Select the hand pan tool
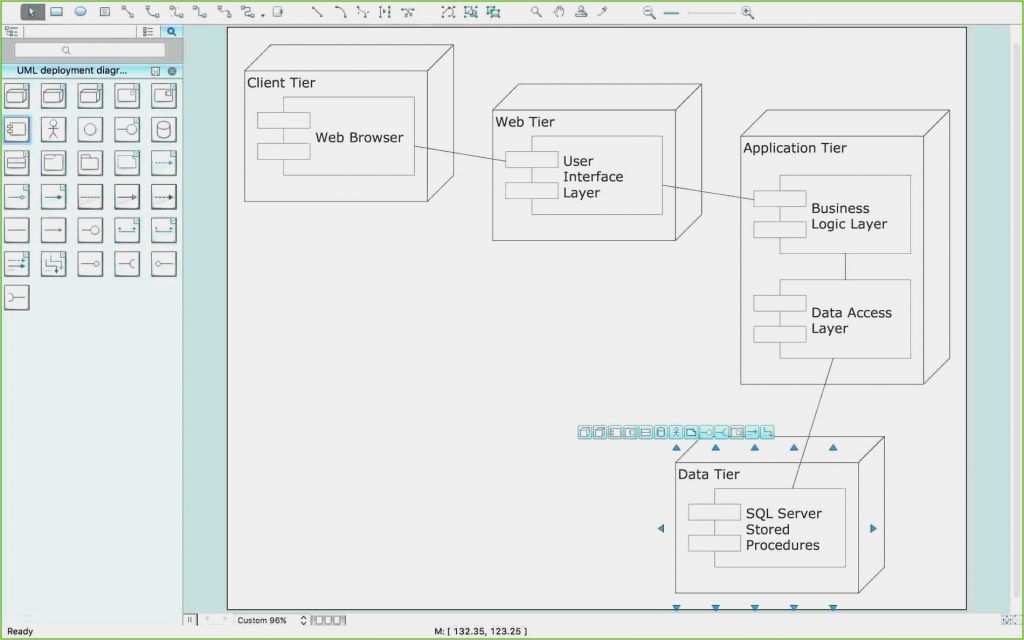The width and height of the screenshot is (1024, 640). coord(558,12)
